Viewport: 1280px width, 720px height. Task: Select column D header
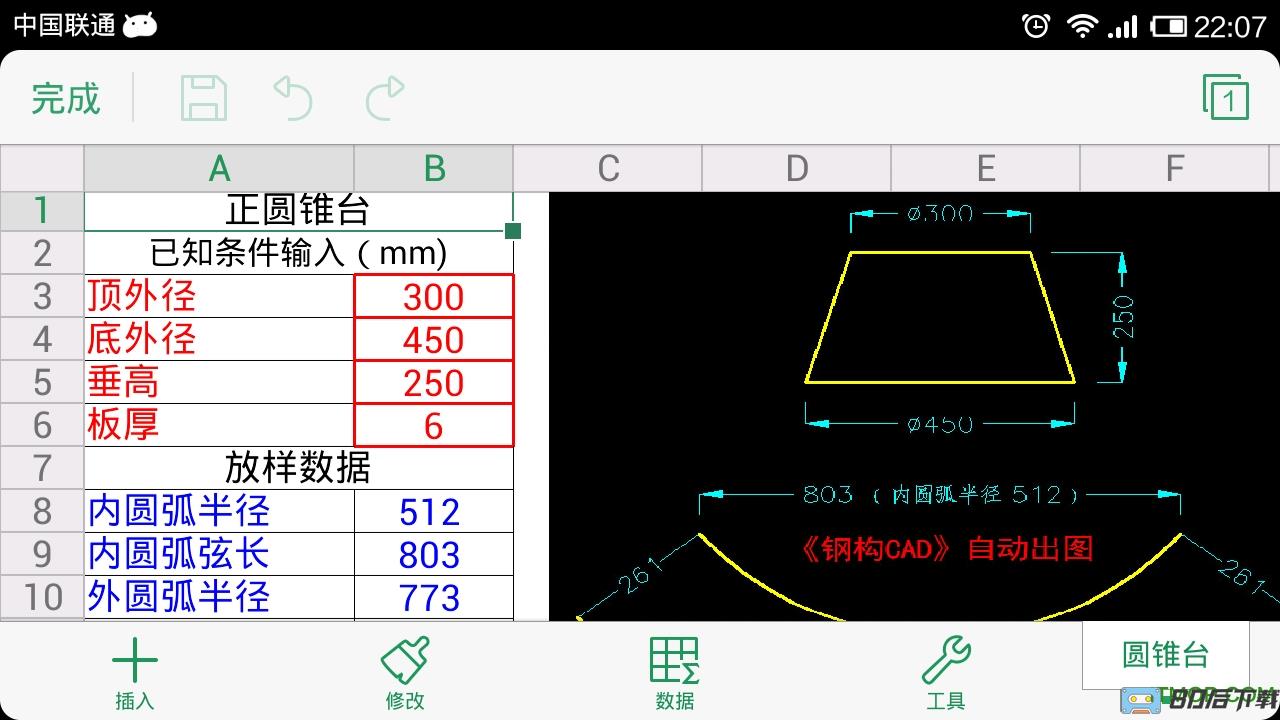tap(796, 168)
